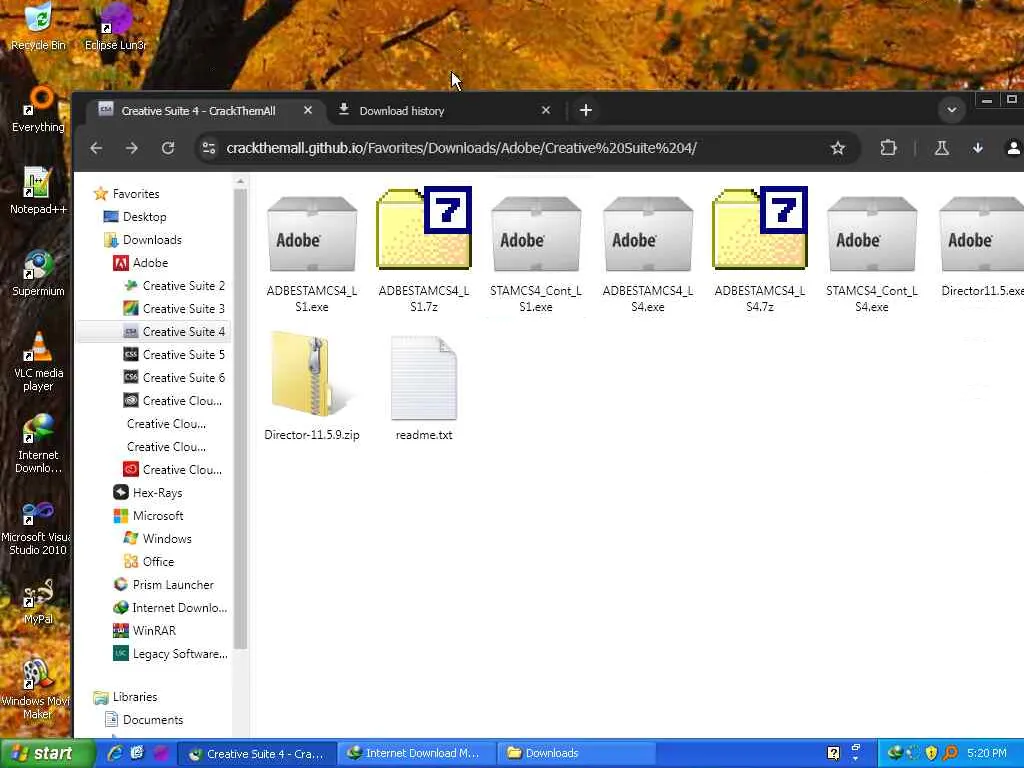Open a new browser tab
The width and height of the screenshot is (1024, 768).
point(586,110)
